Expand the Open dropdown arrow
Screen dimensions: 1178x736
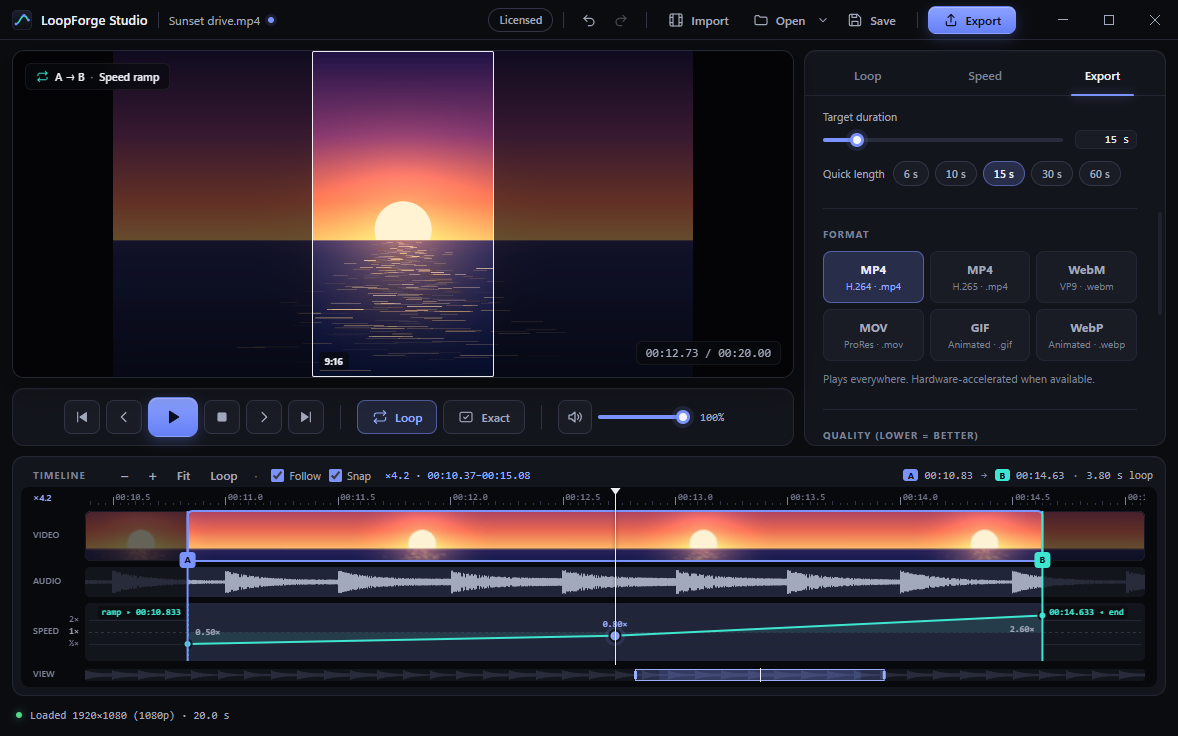pyautogui.click(x=823, y=20)
